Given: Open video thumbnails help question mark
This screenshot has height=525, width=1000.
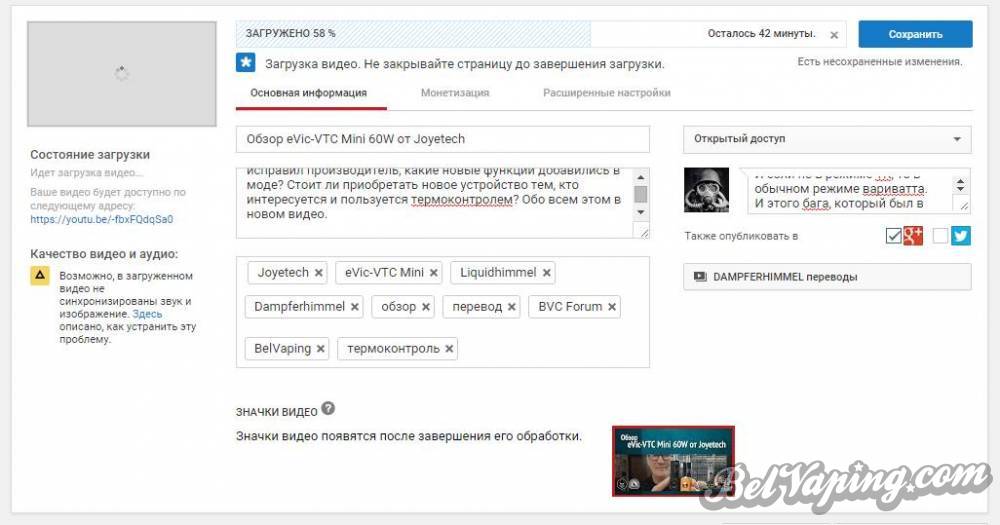Looking at the screenshot, I should [x=328, y=408].
